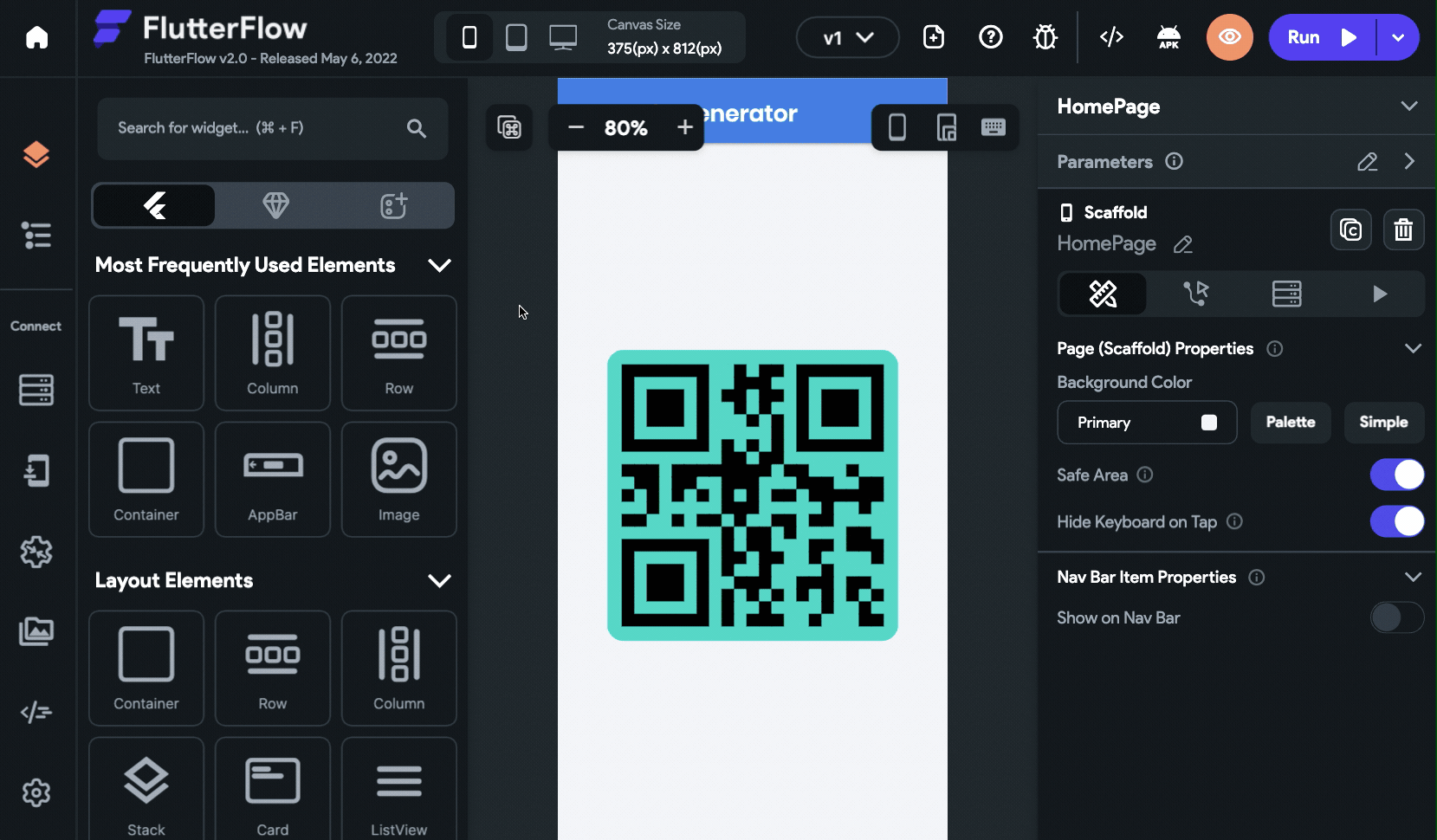Open the Primary background color dropdown
The image size is (1437, 840).
1147,423
